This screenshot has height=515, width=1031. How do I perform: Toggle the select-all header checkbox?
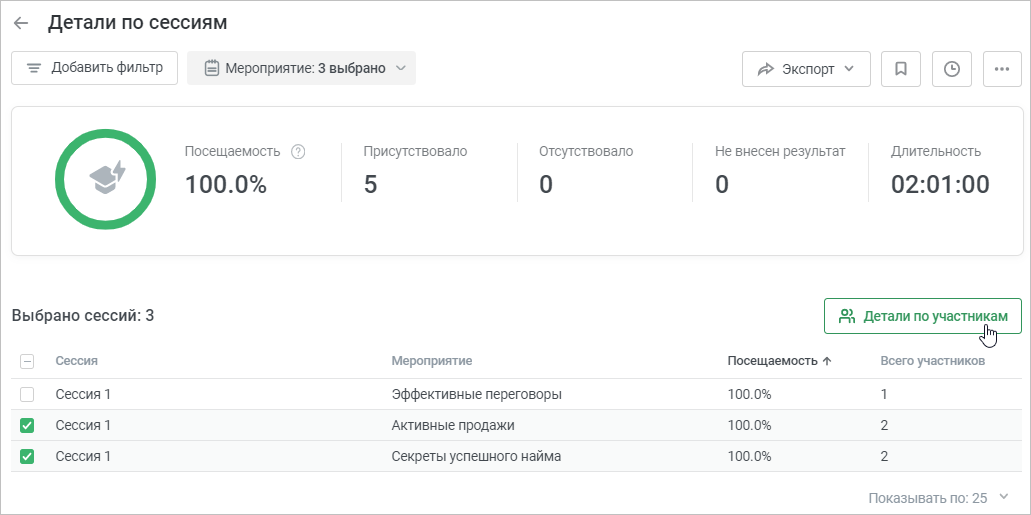(27, 361)
